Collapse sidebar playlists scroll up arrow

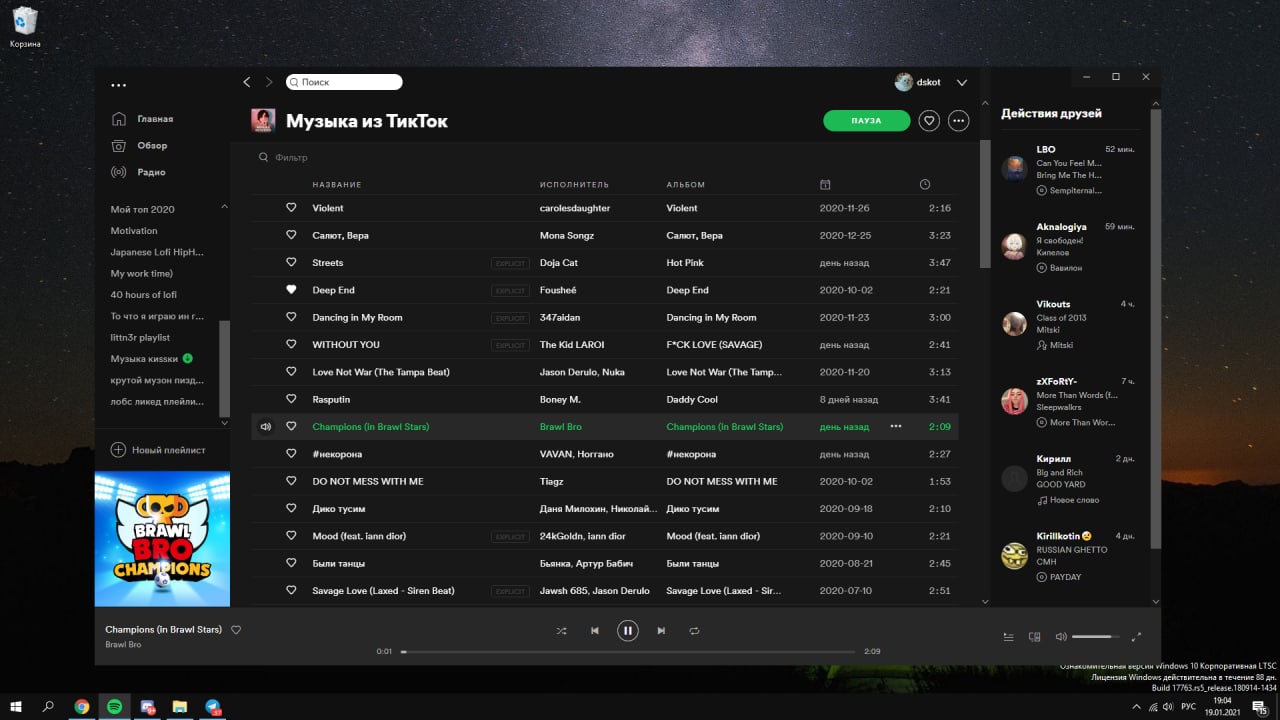pyautogui.click(x=224, y=206)
